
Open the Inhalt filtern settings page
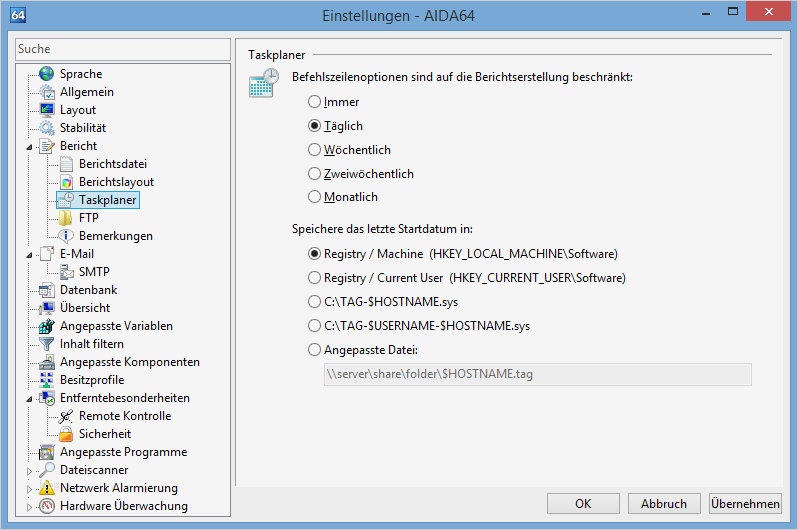[92, 344]
